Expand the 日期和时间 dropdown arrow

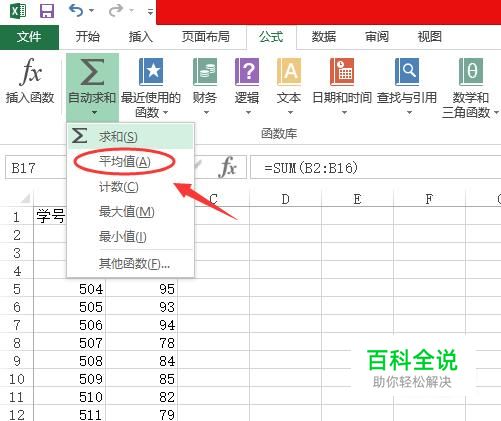pos(344,113)
